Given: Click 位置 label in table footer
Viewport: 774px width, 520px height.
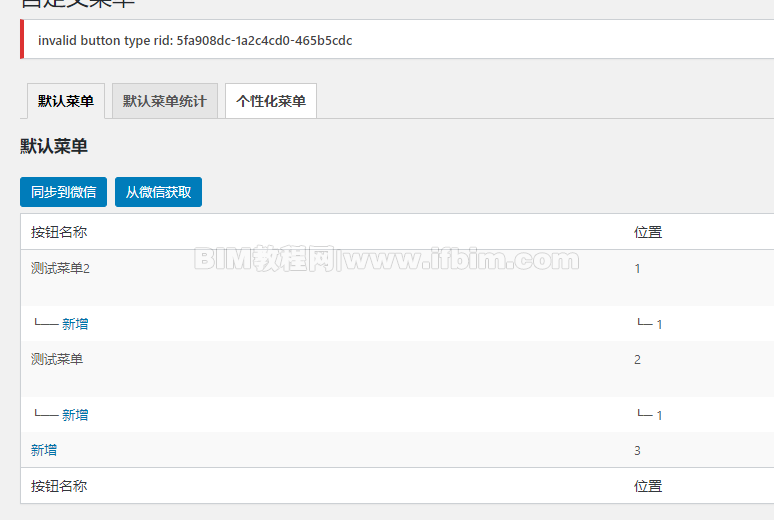Looking at the screenshot, I should point(648,486).
